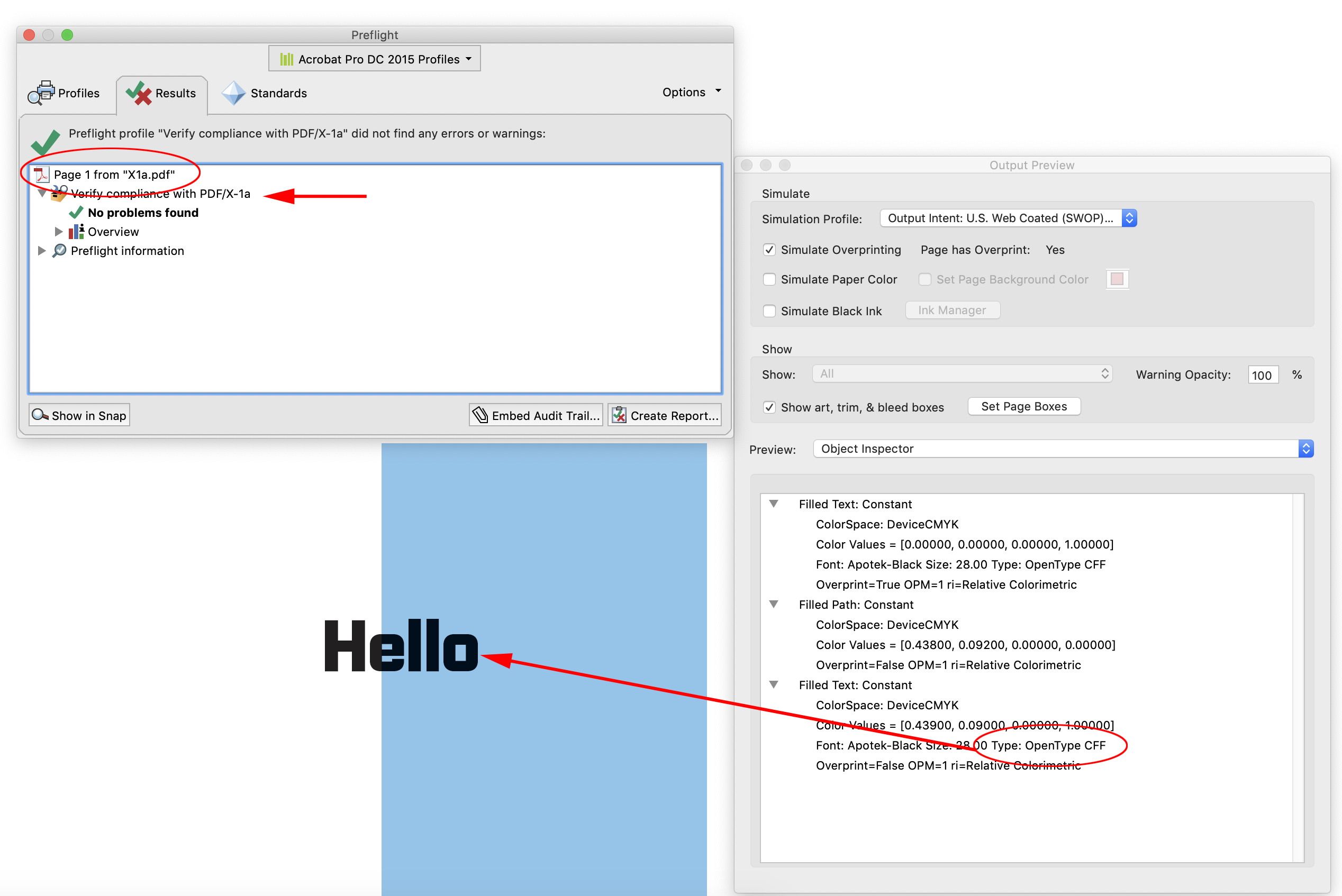Click the page background color swatch
The image size is (1342, 896).
tap(1117, 279)
